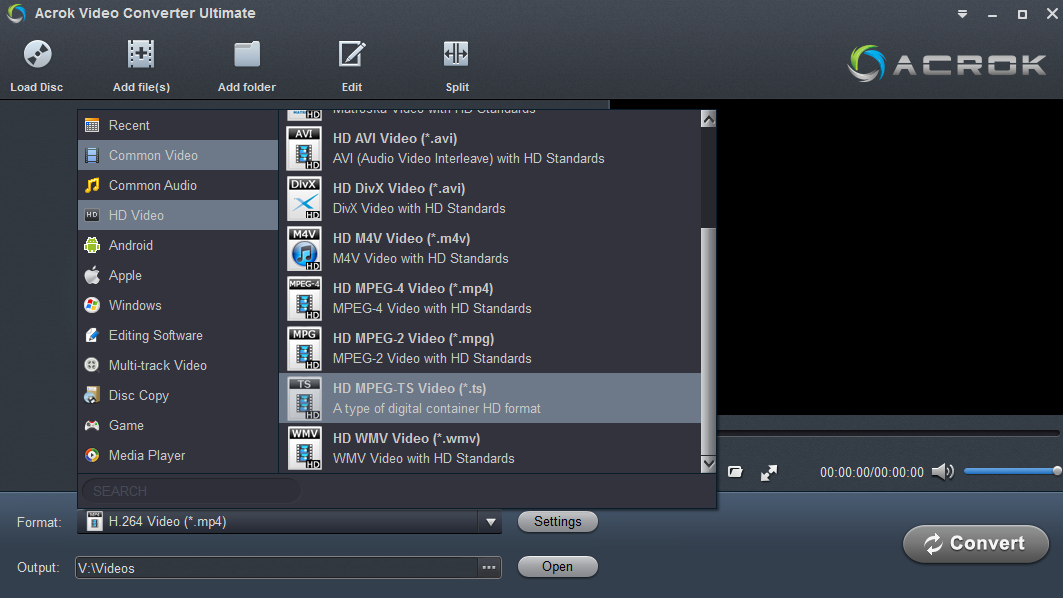Click the snapshot folder icon under preview

pos(736,472)
